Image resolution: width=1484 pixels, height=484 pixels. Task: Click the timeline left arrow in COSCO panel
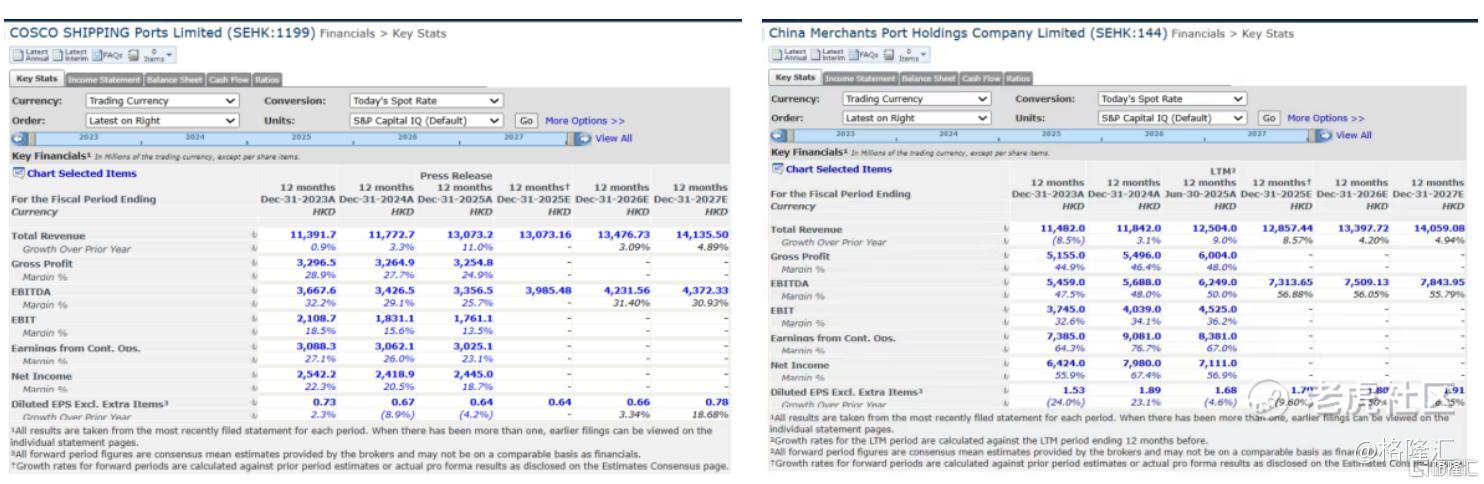coord(18,138)
